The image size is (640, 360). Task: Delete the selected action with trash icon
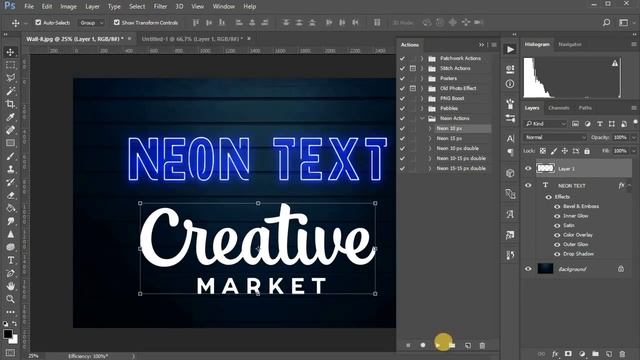click(x=482, y=345)
